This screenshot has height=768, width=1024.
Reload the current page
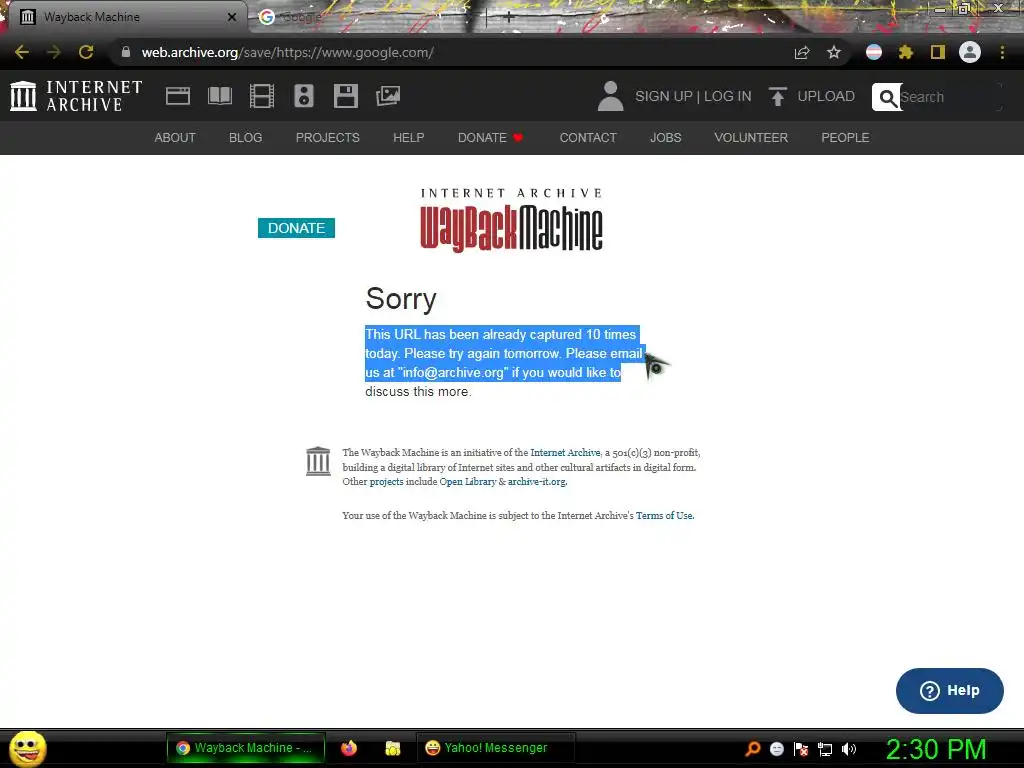point(86,52)
